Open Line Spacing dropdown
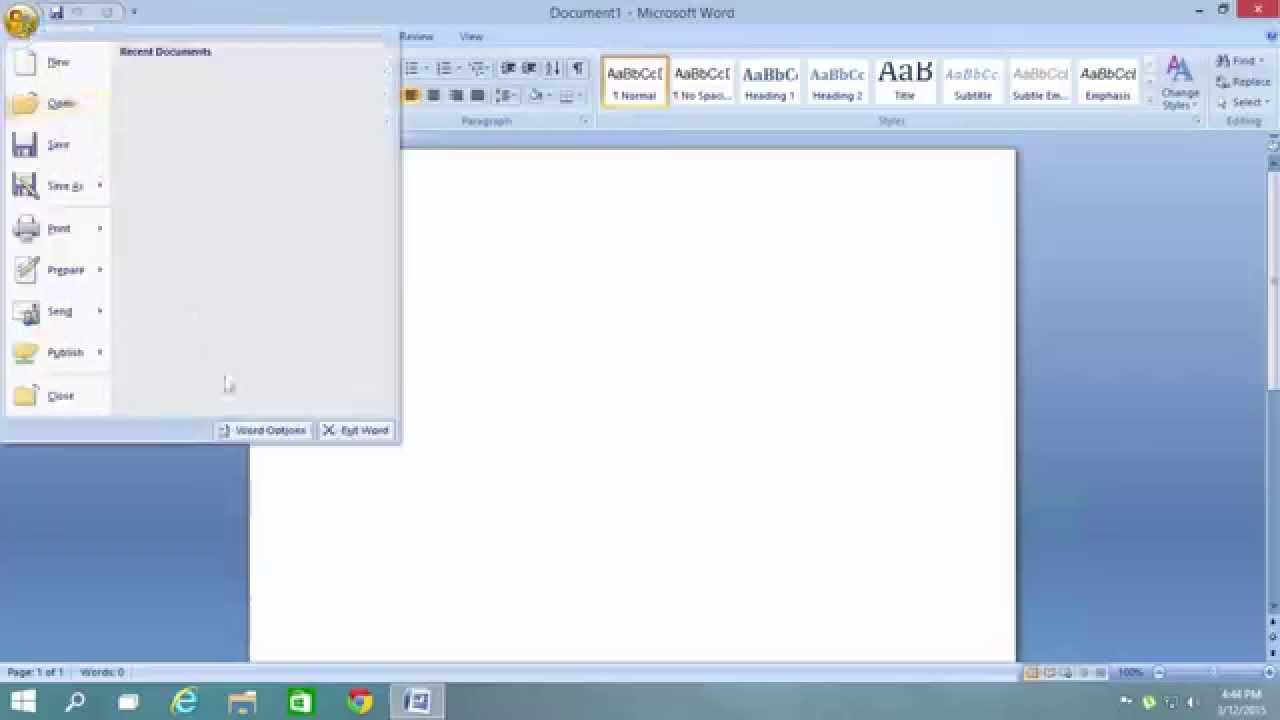Screen dimensions: 1280x720 coord(505,96)
